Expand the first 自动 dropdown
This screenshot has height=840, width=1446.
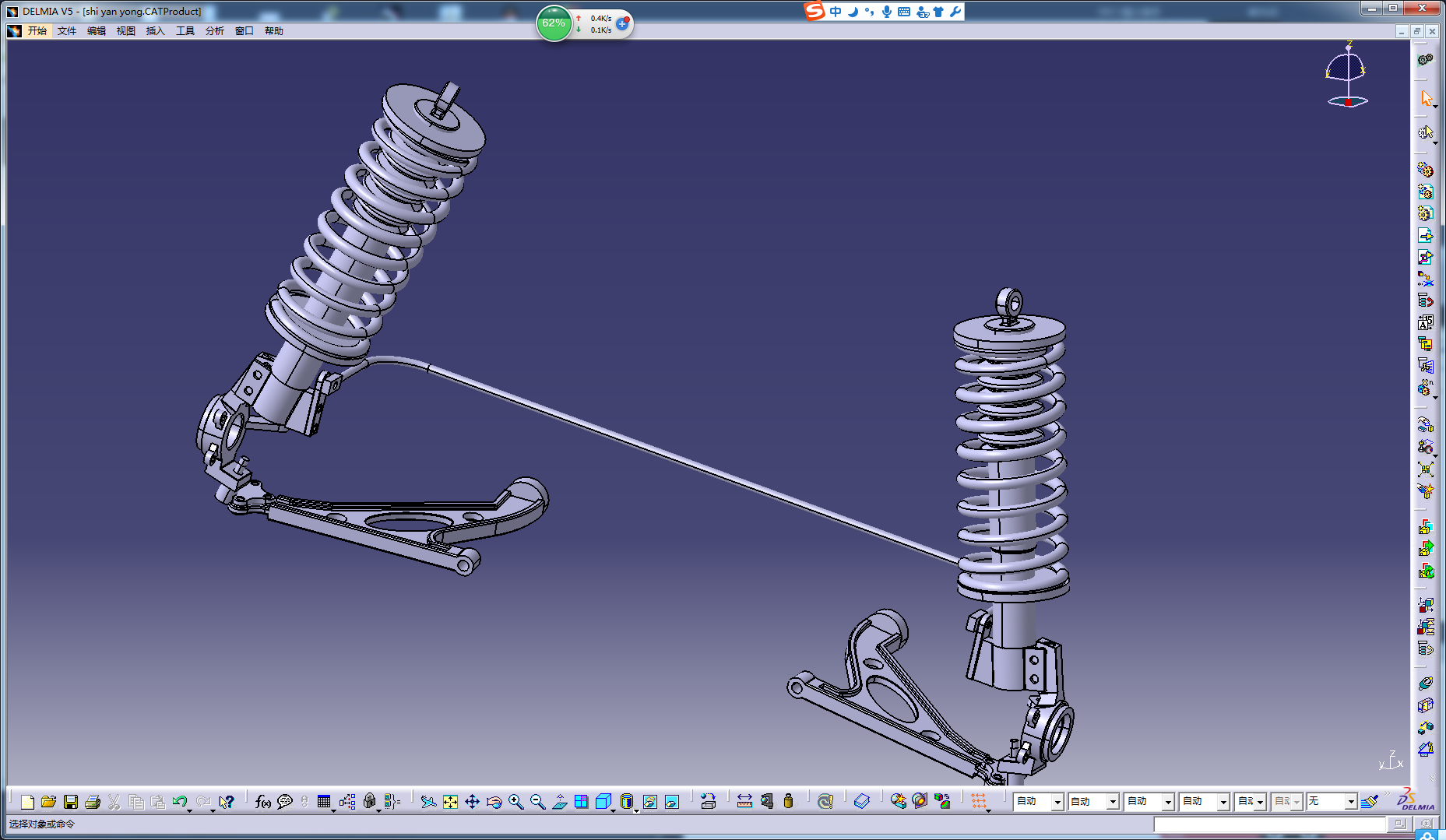(1057, 802)
